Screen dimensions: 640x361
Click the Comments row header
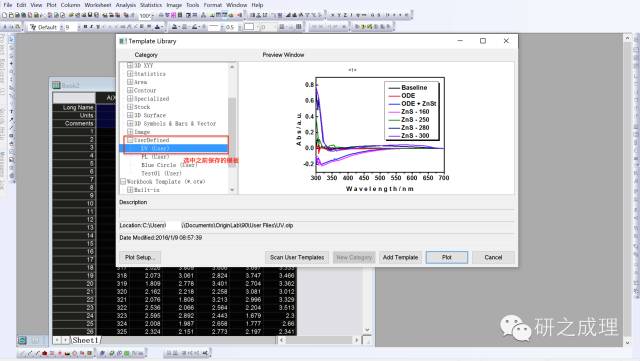[74, 123]
